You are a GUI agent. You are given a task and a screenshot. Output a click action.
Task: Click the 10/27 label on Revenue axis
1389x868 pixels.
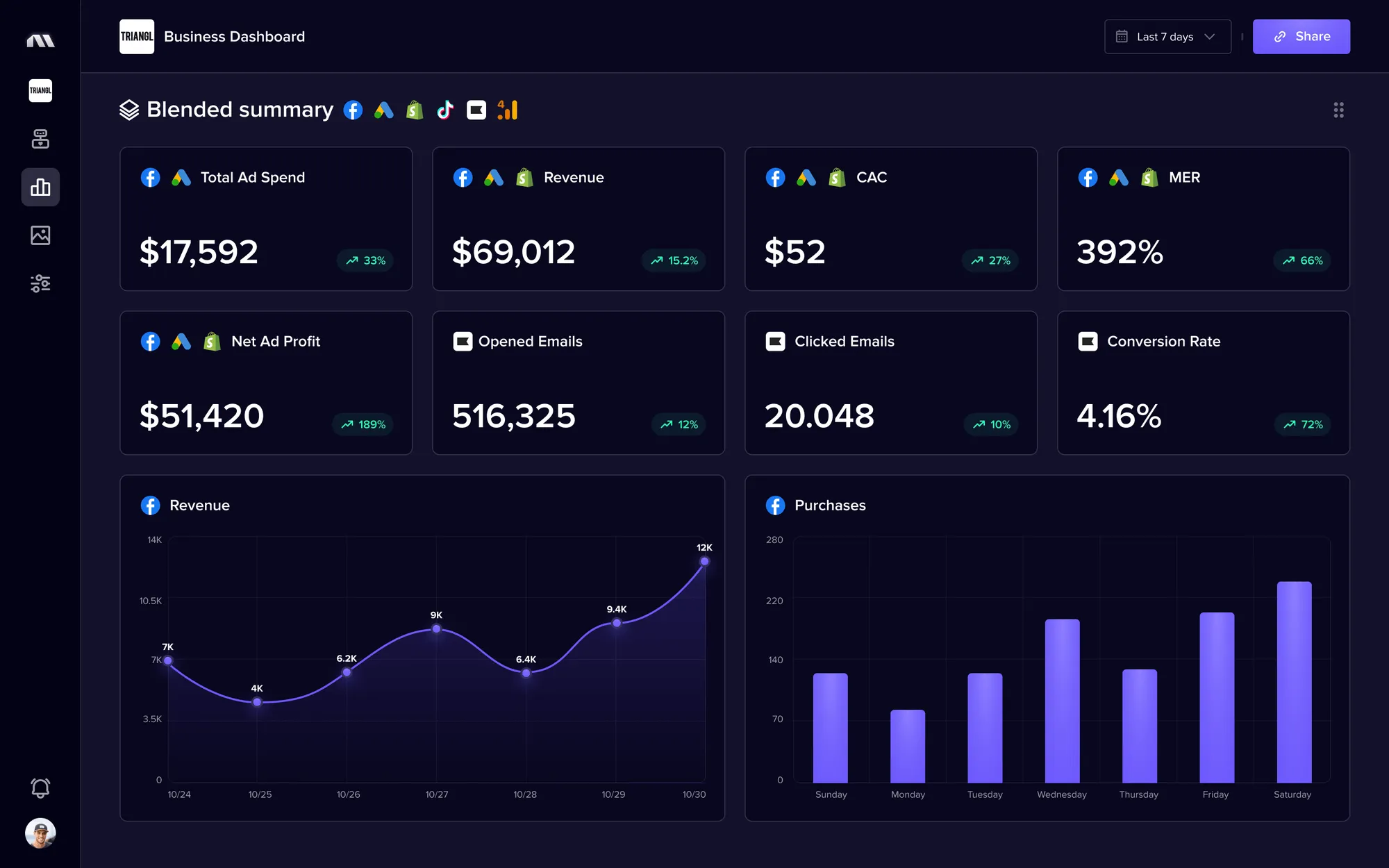[437, 794]
